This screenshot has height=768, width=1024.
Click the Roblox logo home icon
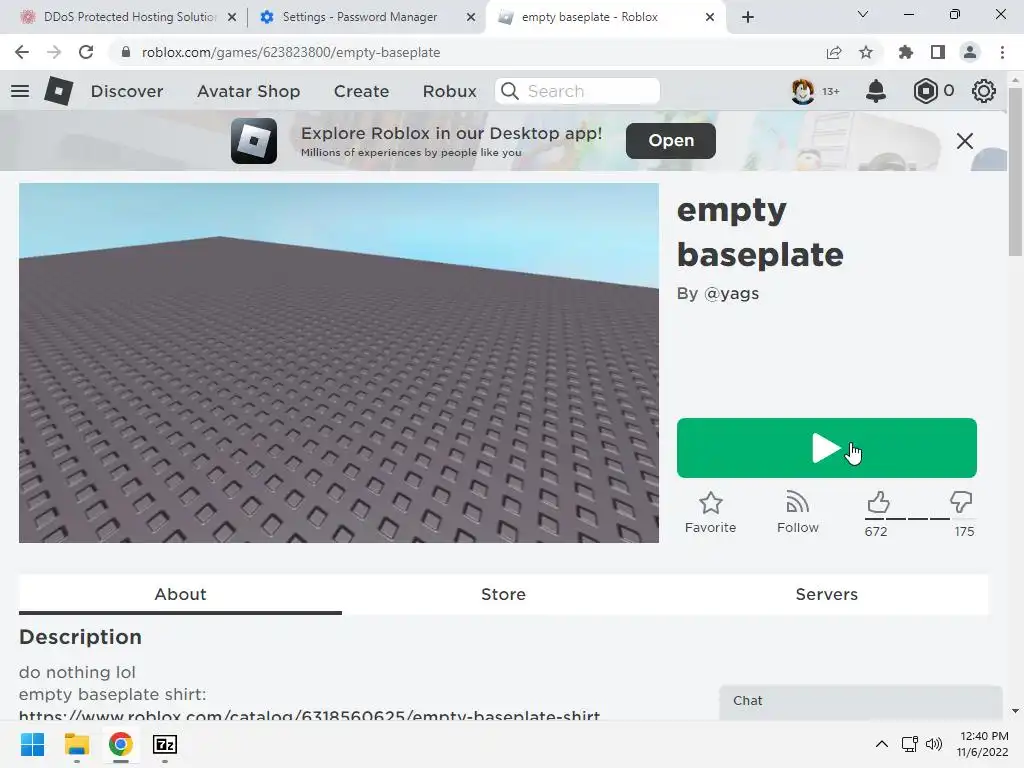58,91
